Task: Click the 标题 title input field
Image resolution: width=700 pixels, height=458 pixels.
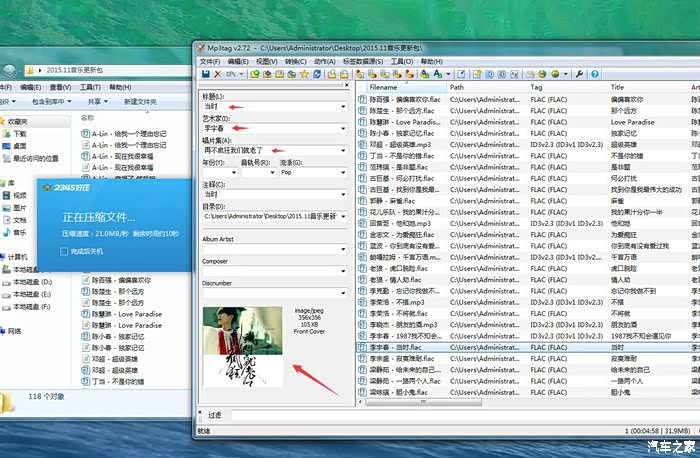Action: [x=270, y=106]
